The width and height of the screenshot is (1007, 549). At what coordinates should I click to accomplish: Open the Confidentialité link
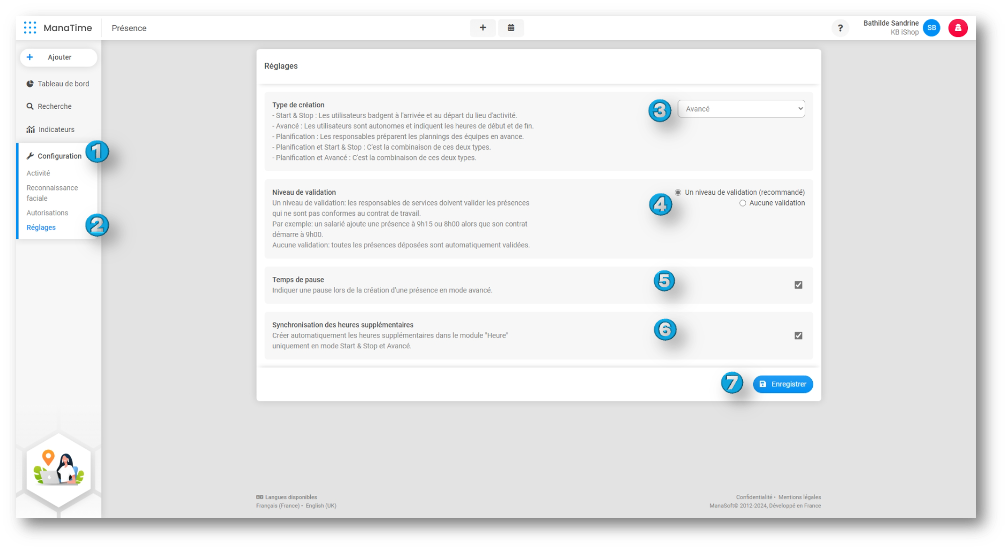(x=754, y=497)
